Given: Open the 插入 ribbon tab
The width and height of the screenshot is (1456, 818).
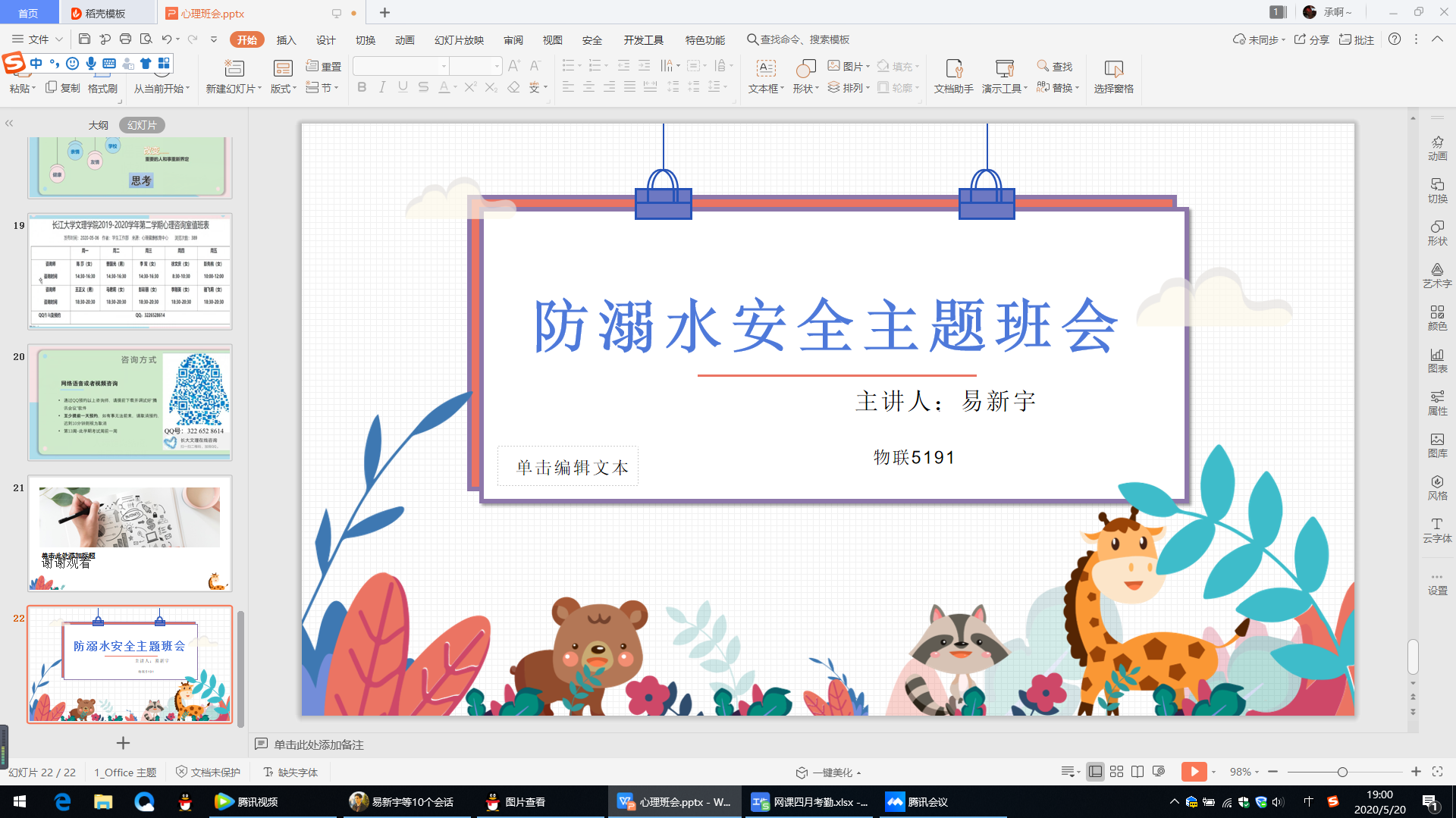Looking at the screenshot, I should pos(286,40).
